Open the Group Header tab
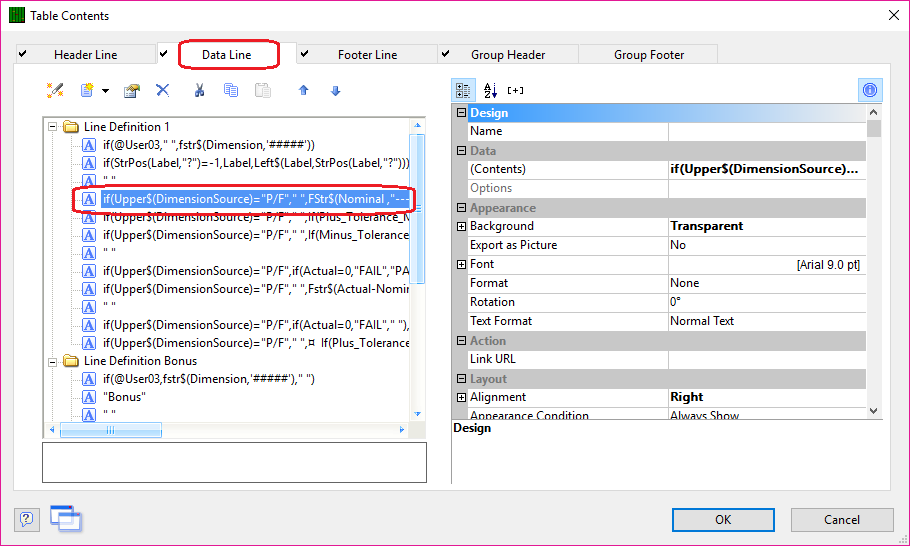This screenshot has width=910, height=546. click(x=508, y=55)
